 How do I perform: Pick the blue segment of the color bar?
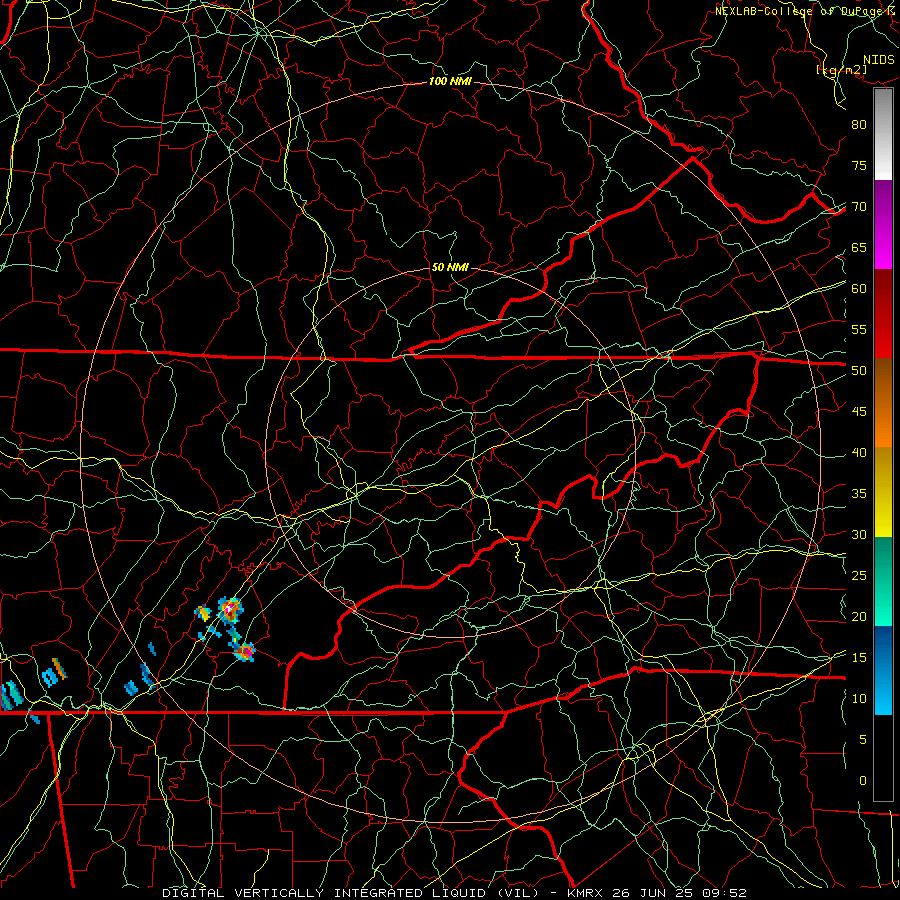click(883, 670)
